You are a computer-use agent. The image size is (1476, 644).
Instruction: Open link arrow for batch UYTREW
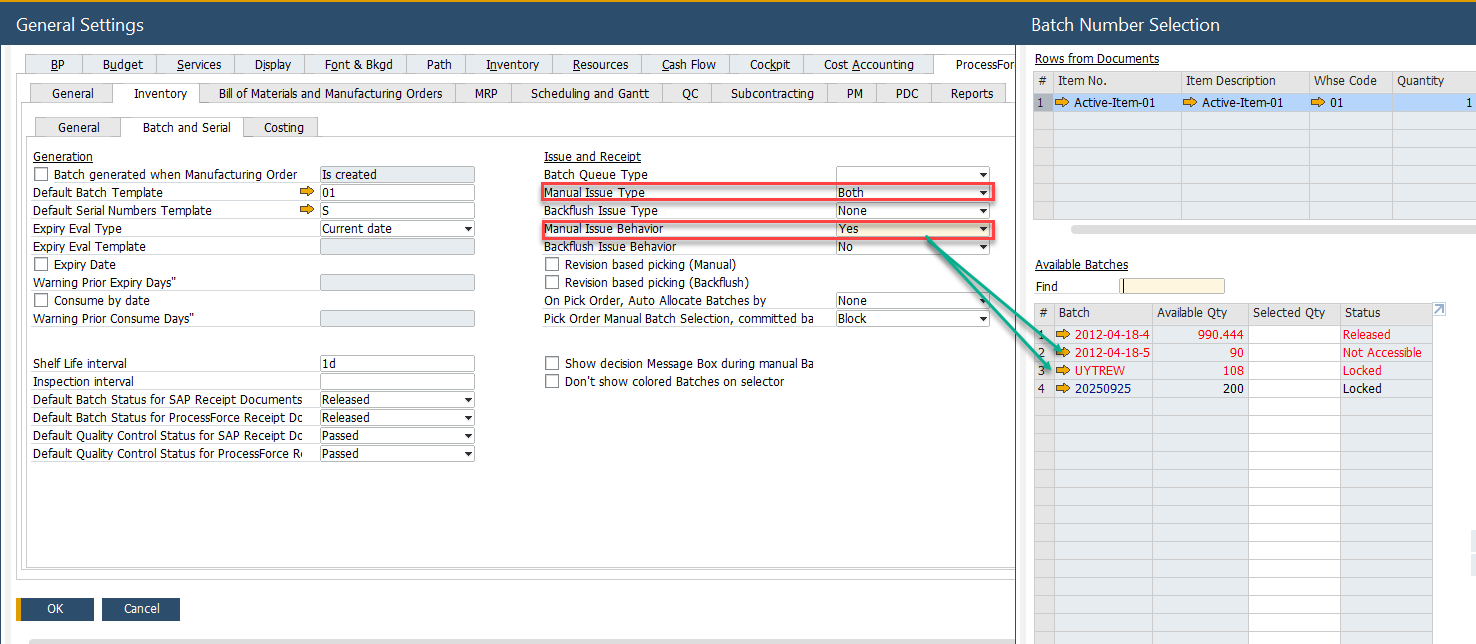tap(1063, 370)
